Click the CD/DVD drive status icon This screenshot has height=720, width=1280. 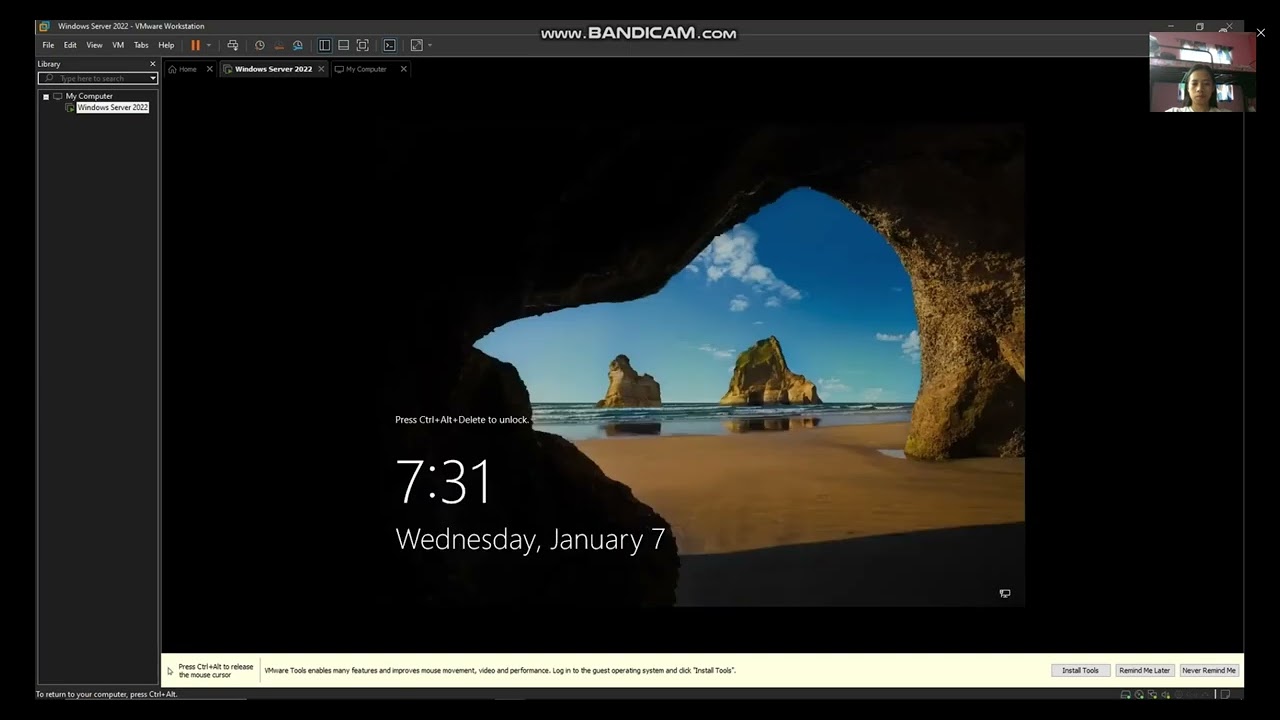coord(1140,695)
